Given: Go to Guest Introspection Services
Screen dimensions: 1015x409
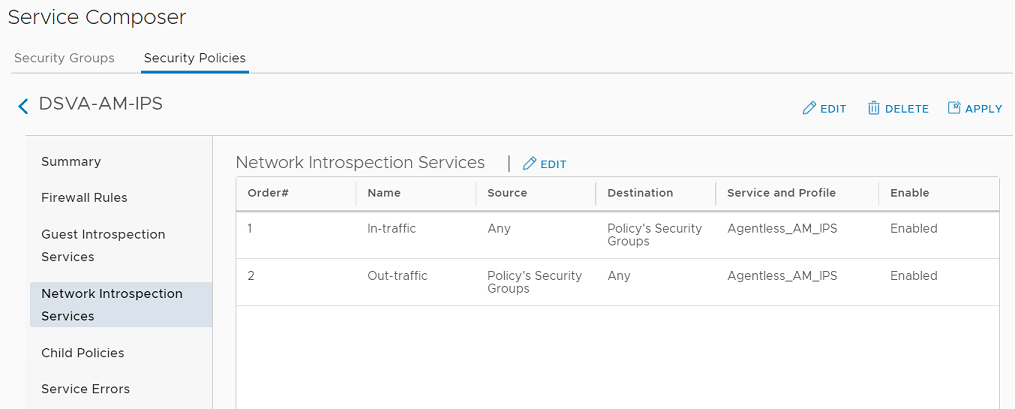Looking at the screenshot, I should (103, 245).
